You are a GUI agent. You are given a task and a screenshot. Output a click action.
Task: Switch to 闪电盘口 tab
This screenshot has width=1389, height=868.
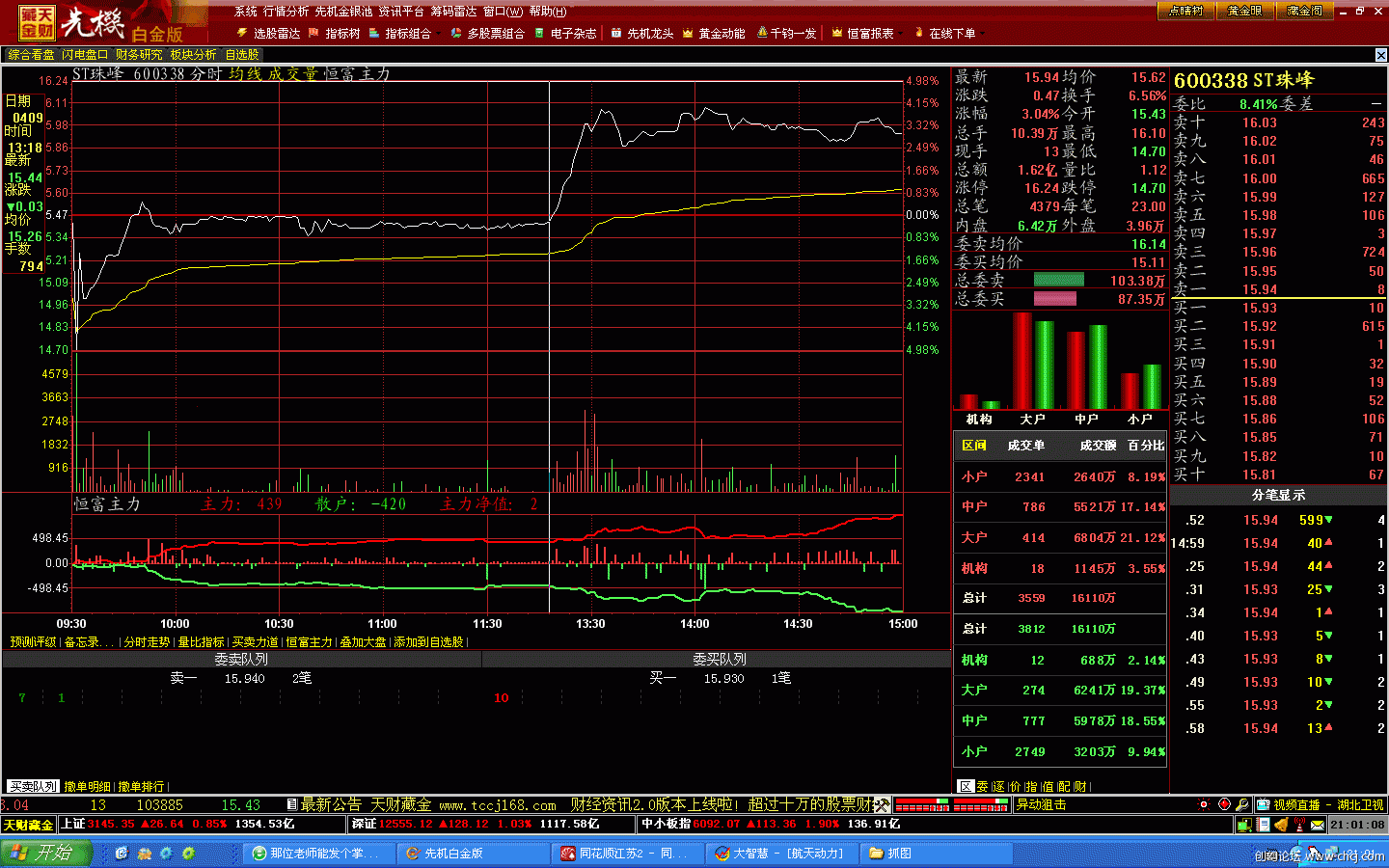pos(85,55)
